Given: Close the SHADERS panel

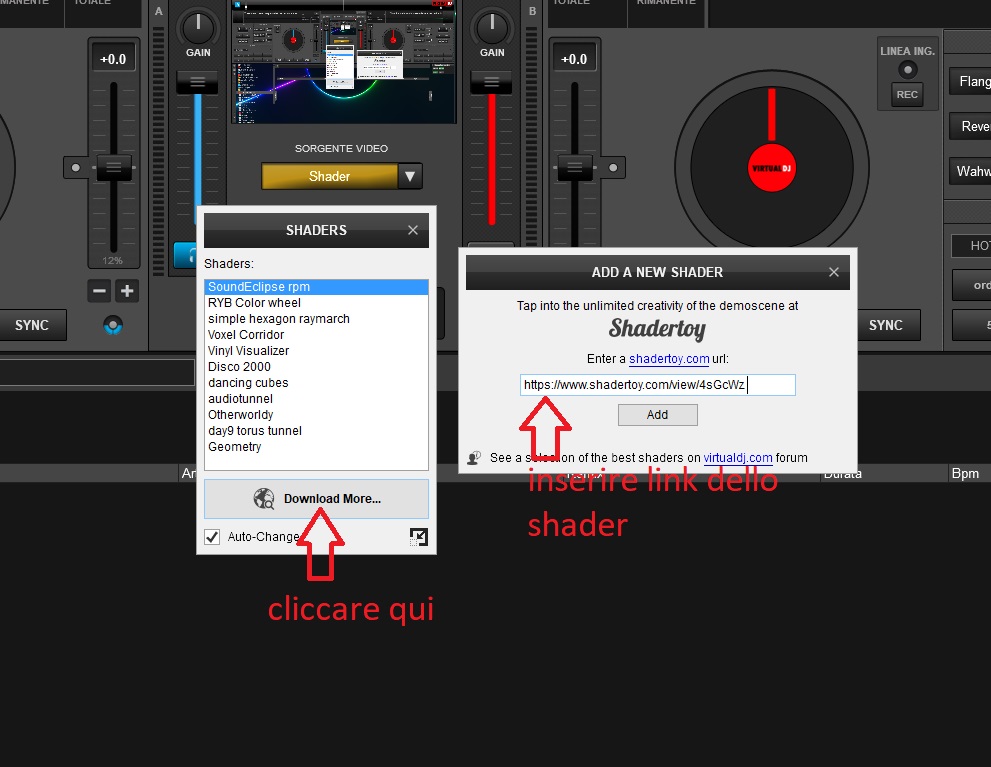Looking at the screenshot, I should [413, 230].
